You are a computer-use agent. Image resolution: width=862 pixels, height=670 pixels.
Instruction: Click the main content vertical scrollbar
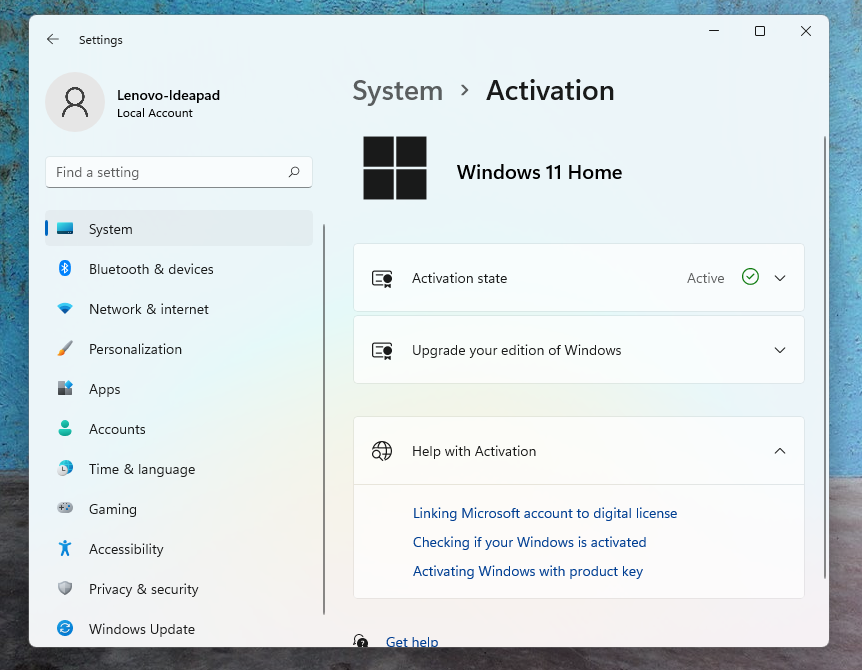pyautogui.click(x=825, y=357)
